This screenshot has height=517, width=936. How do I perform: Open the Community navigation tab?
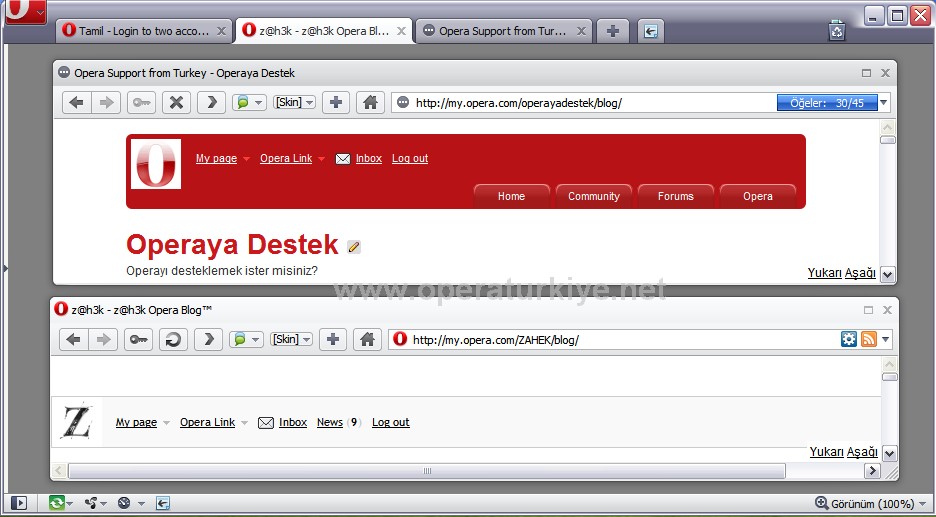coord(593,196)
